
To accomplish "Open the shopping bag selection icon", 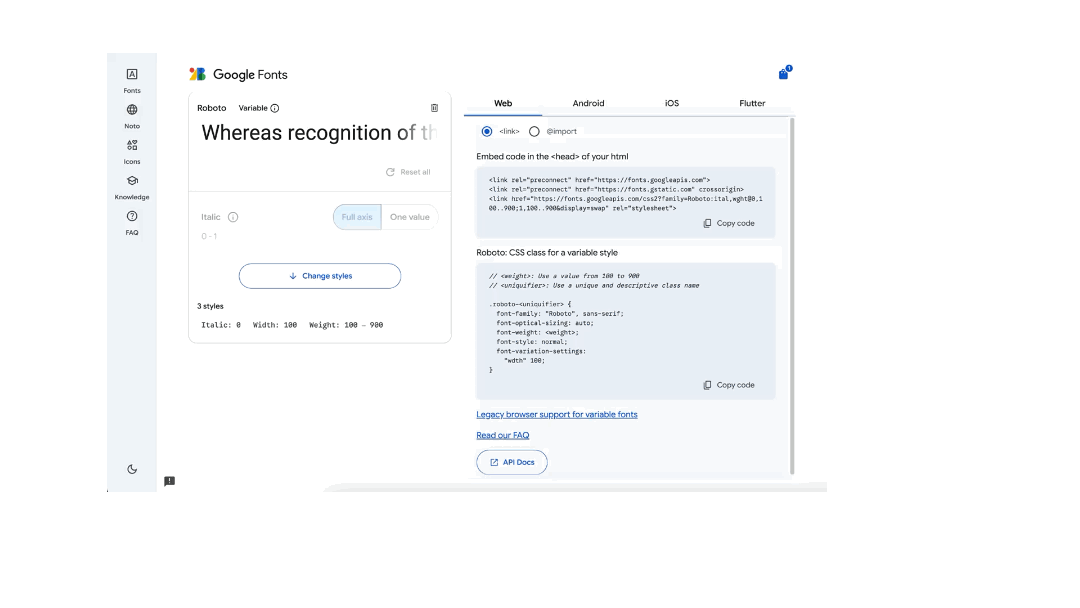I will point(783,74).
